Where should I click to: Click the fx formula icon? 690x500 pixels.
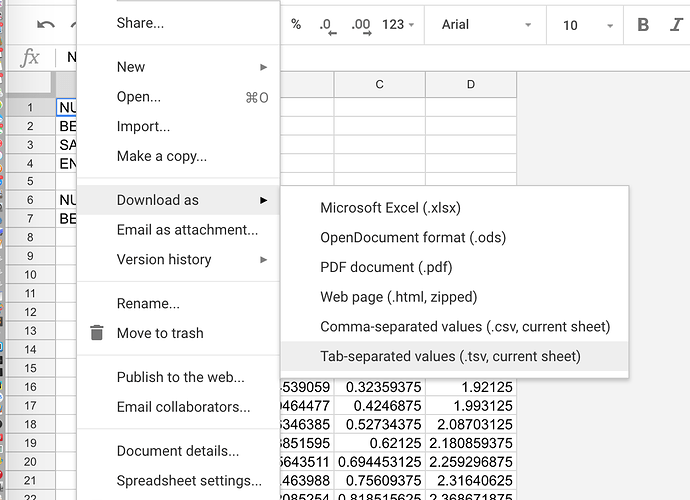tap(31, 57)
